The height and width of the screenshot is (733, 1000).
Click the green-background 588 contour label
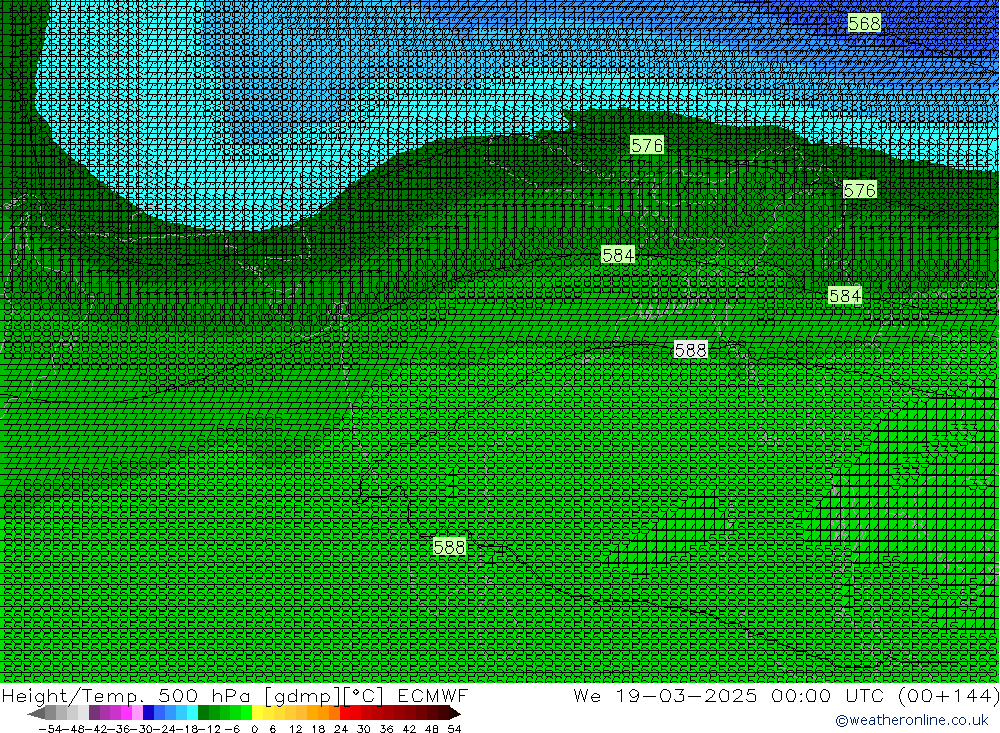(x=449, y=547)
